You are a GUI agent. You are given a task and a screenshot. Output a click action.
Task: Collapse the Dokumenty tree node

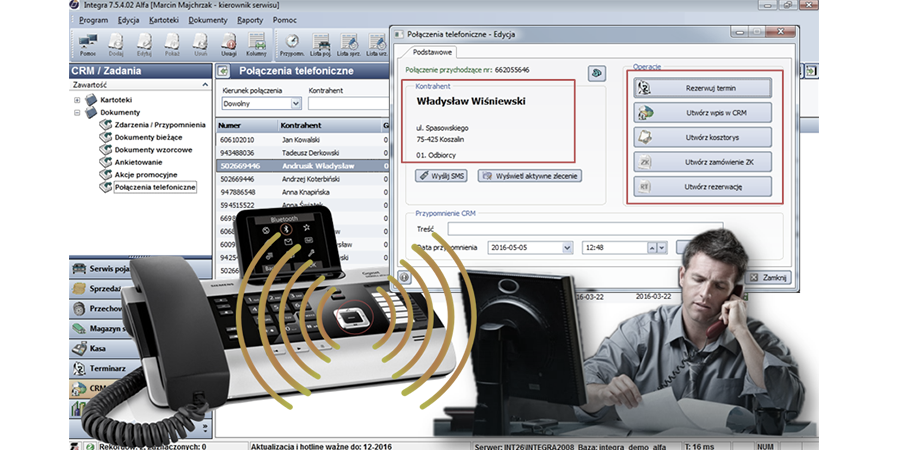click(77, 112)
